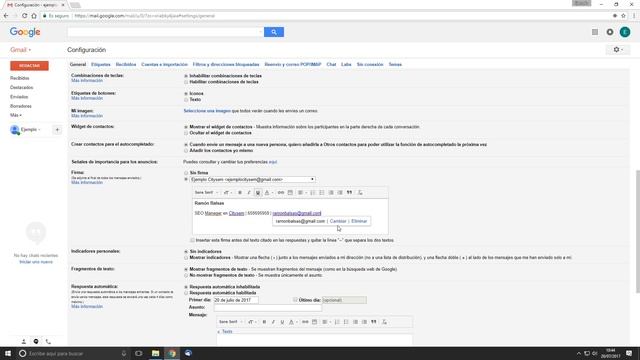Open the Google apps grid
640x360 pixels.
[595, 32]
